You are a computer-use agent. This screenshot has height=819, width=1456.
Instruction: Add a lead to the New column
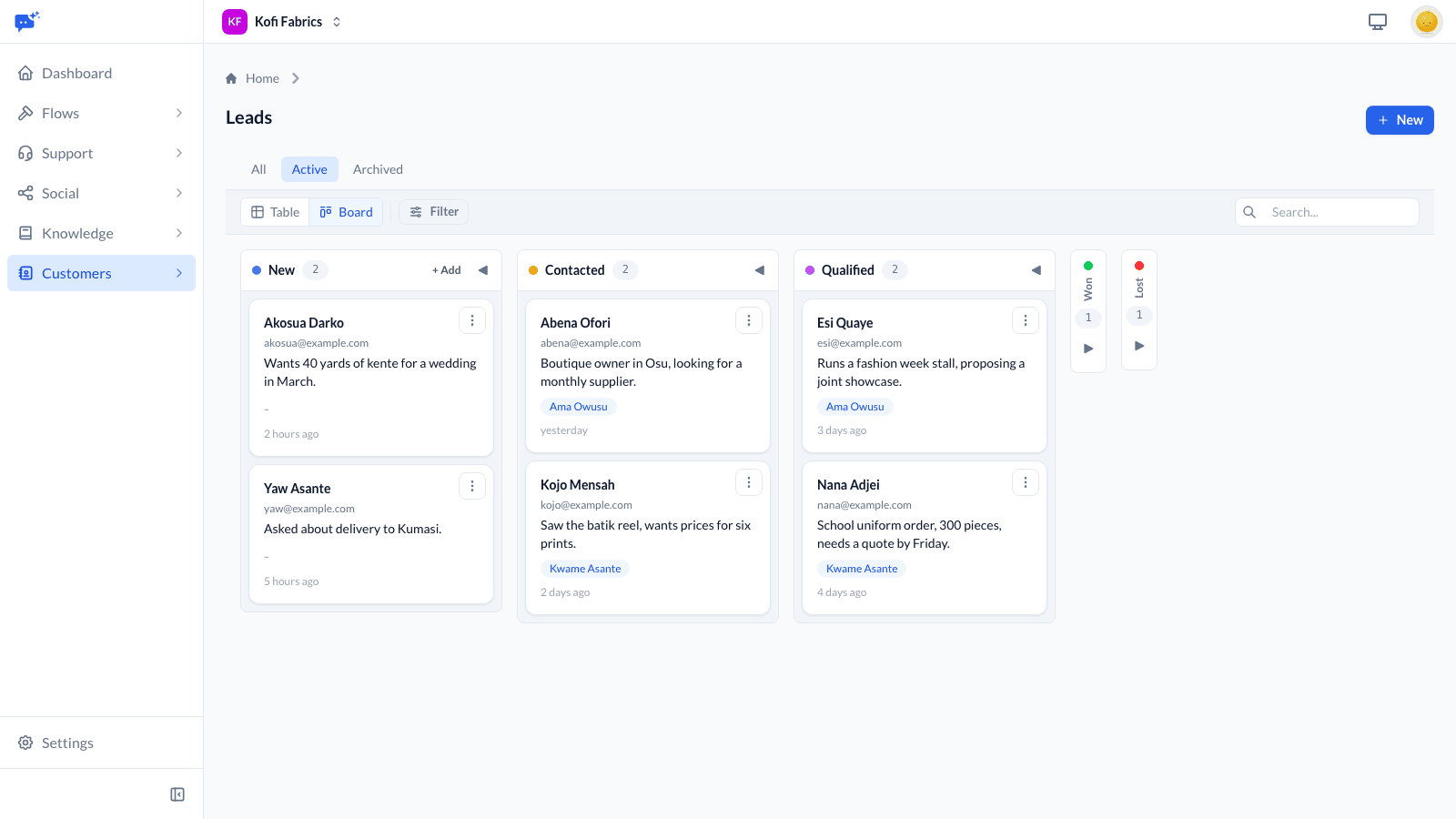(x=446, y=270)
